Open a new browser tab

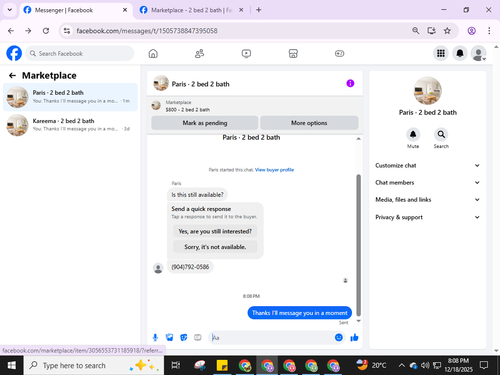click(259, 10)
